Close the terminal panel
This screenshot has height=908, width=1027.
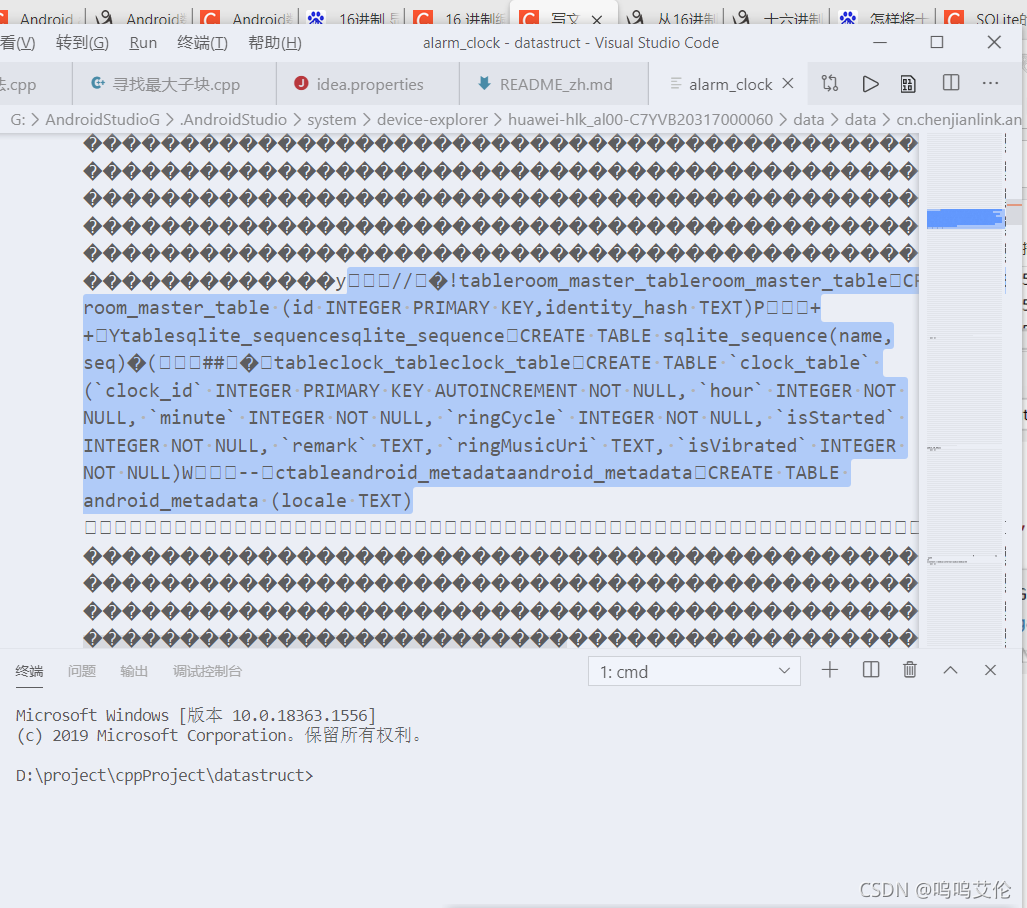tap(990, 670)
